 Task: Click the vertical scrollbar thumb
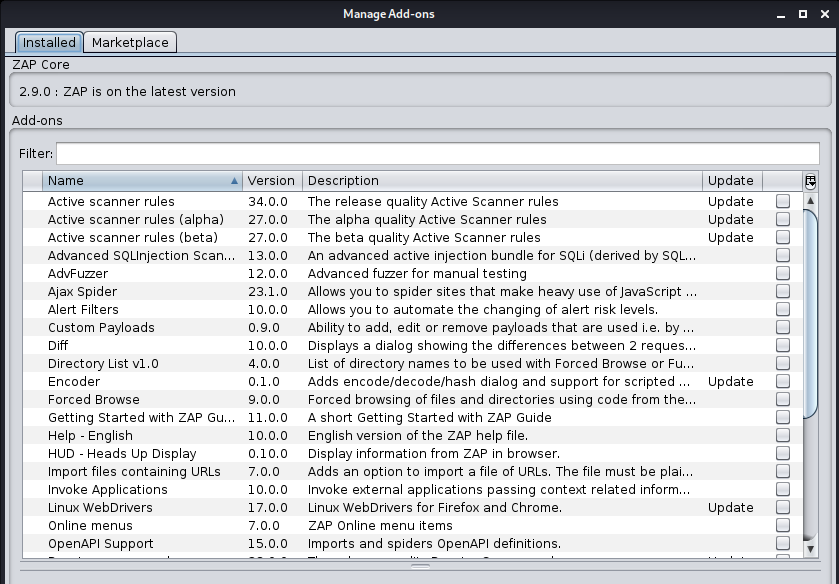pyautogui.click(x=810, y=314)
